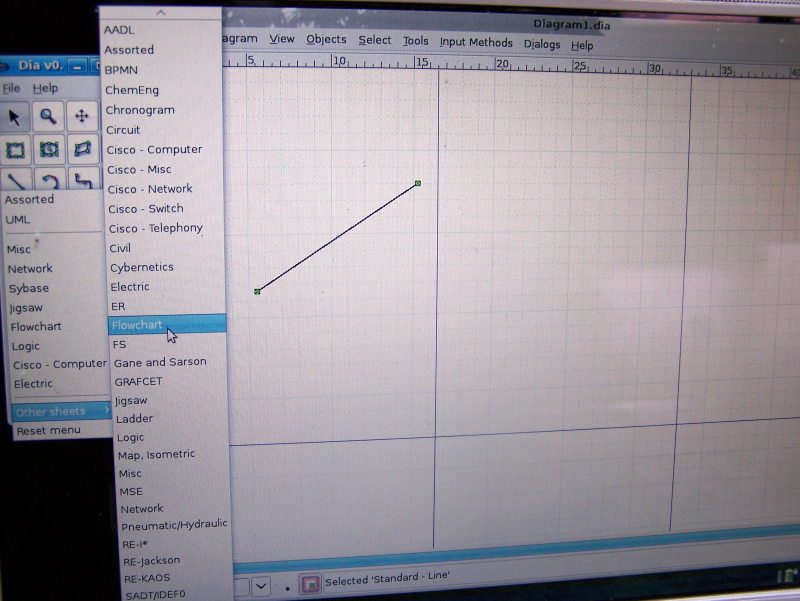Image resolution: width=800 pixels, height=601 pixels.
Task: Select the Ellipse shape tool
Action: click(49, 150)
